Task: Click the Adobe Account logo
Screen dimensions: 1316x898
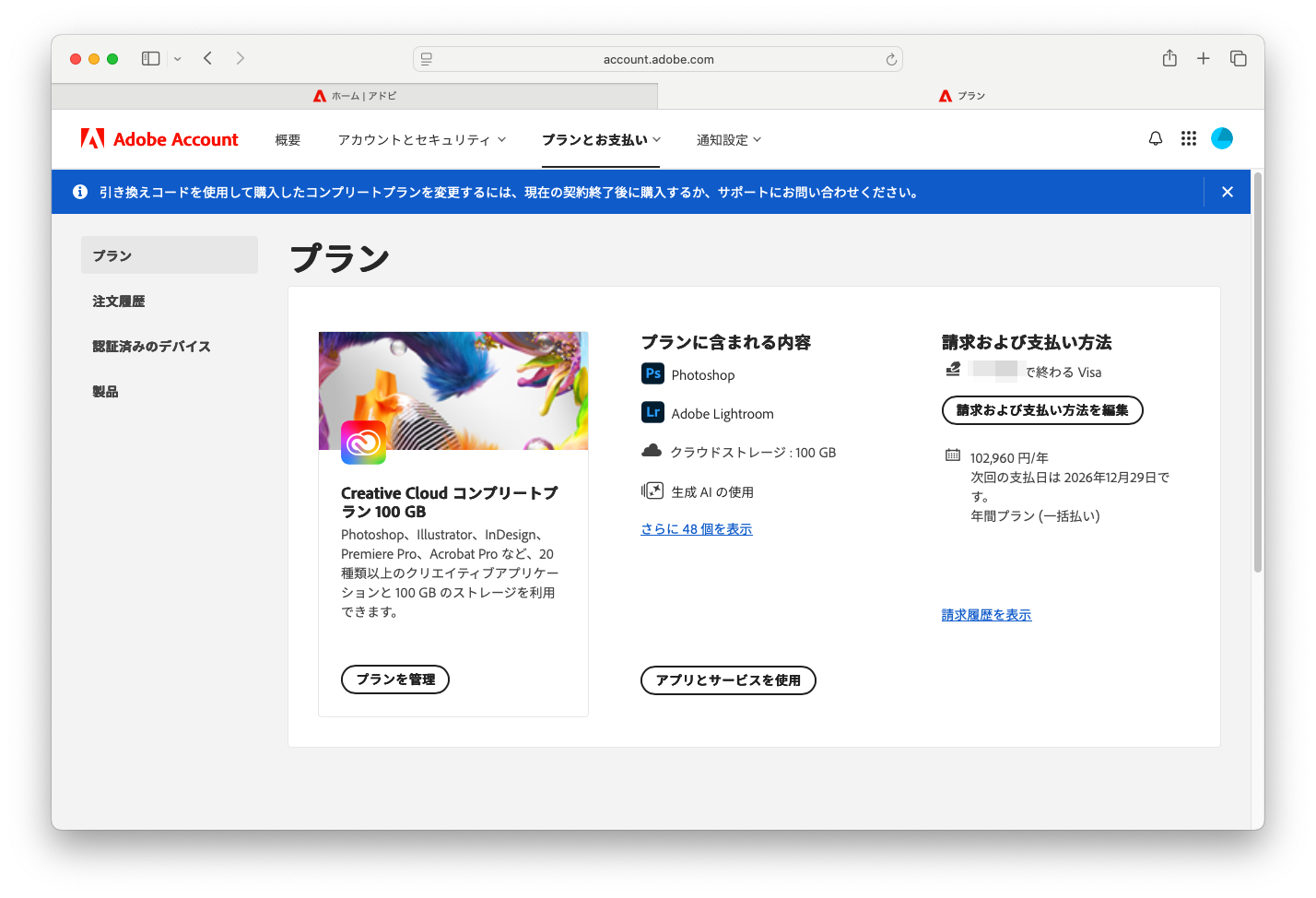Action: coord(159,139)
